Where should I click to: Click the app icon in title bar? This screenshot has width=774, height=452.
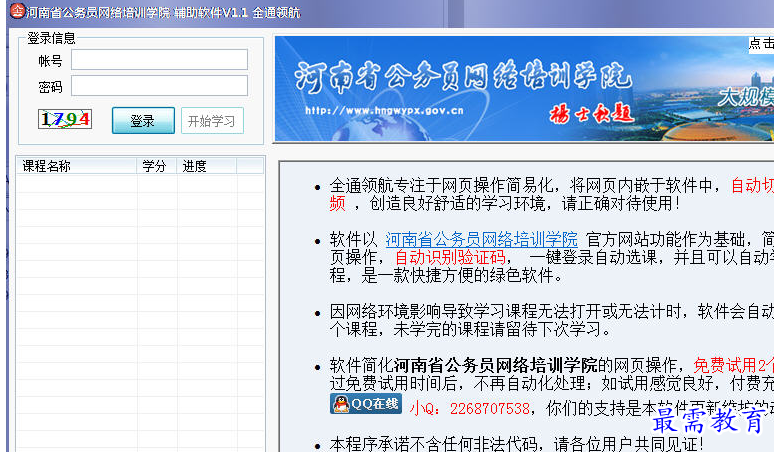pyautogui.click(x=17, y=10)
